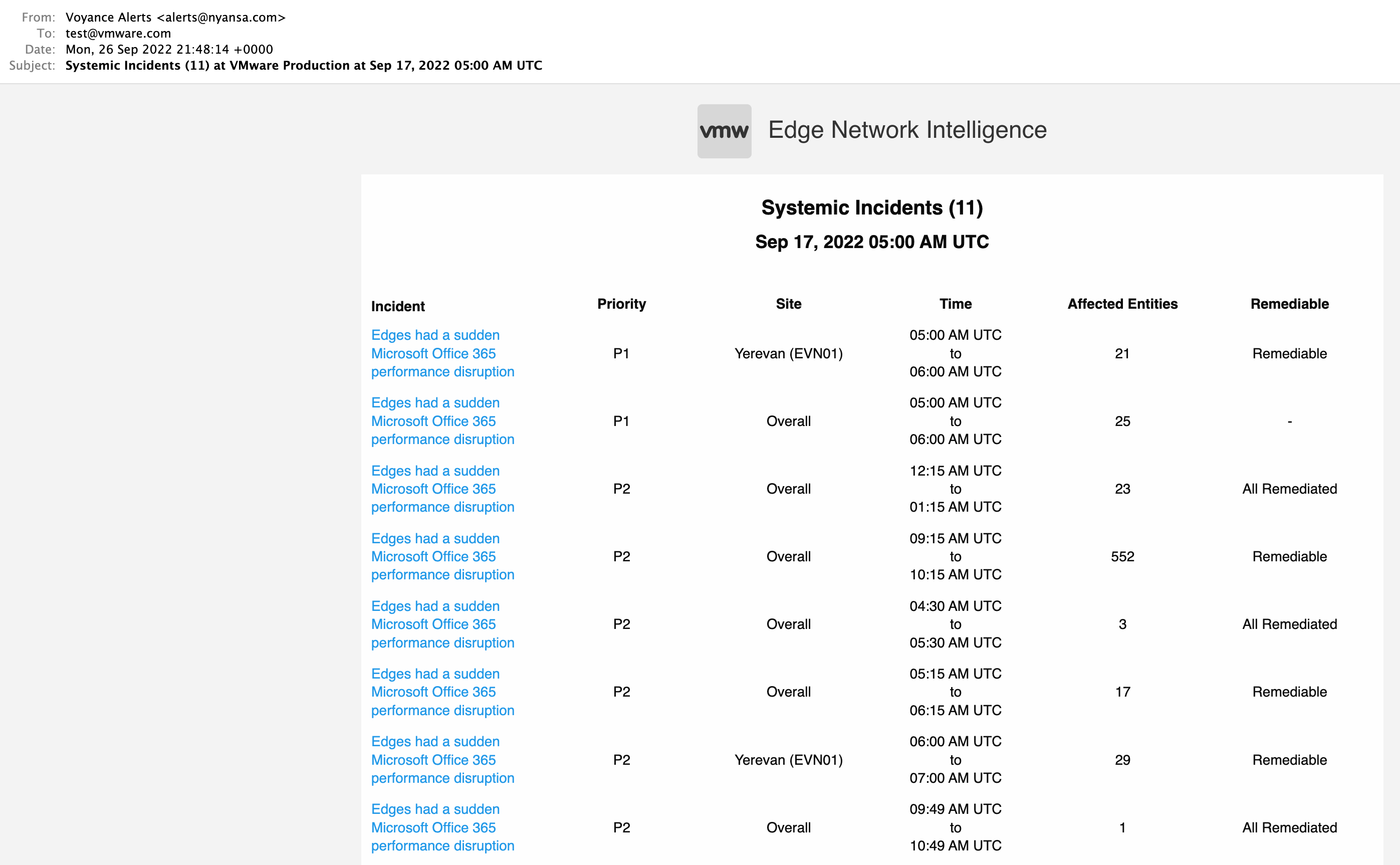Click the dash in the 25 entities row

[x=1290, y=421]
